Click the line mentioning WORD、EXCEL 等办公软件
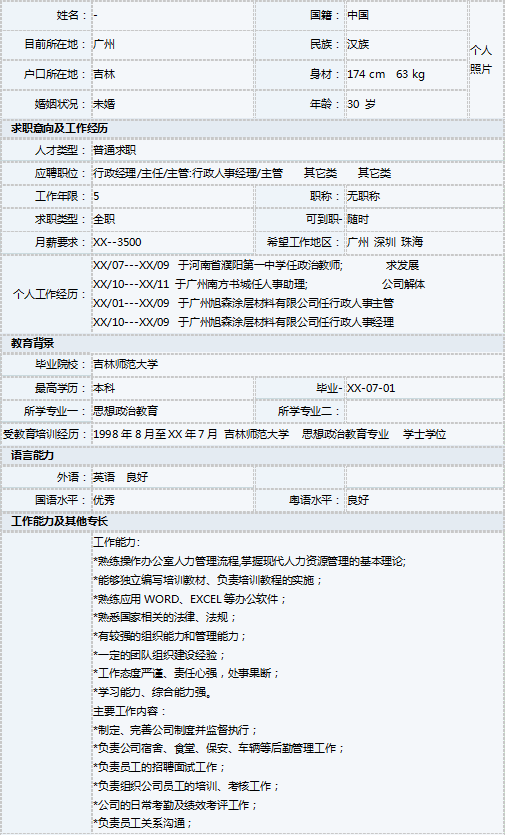This screenshot has height=835, width=505. [190, 599]
